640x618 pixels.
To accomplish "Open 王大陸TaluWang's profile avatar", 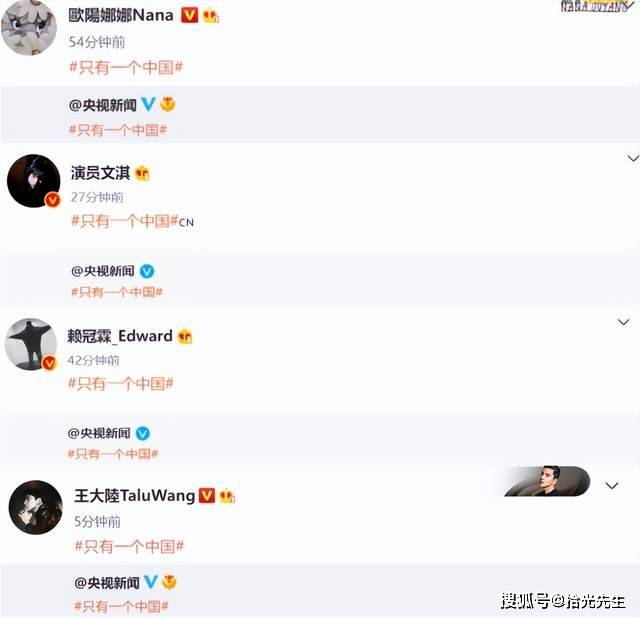I will coord(36,507).
